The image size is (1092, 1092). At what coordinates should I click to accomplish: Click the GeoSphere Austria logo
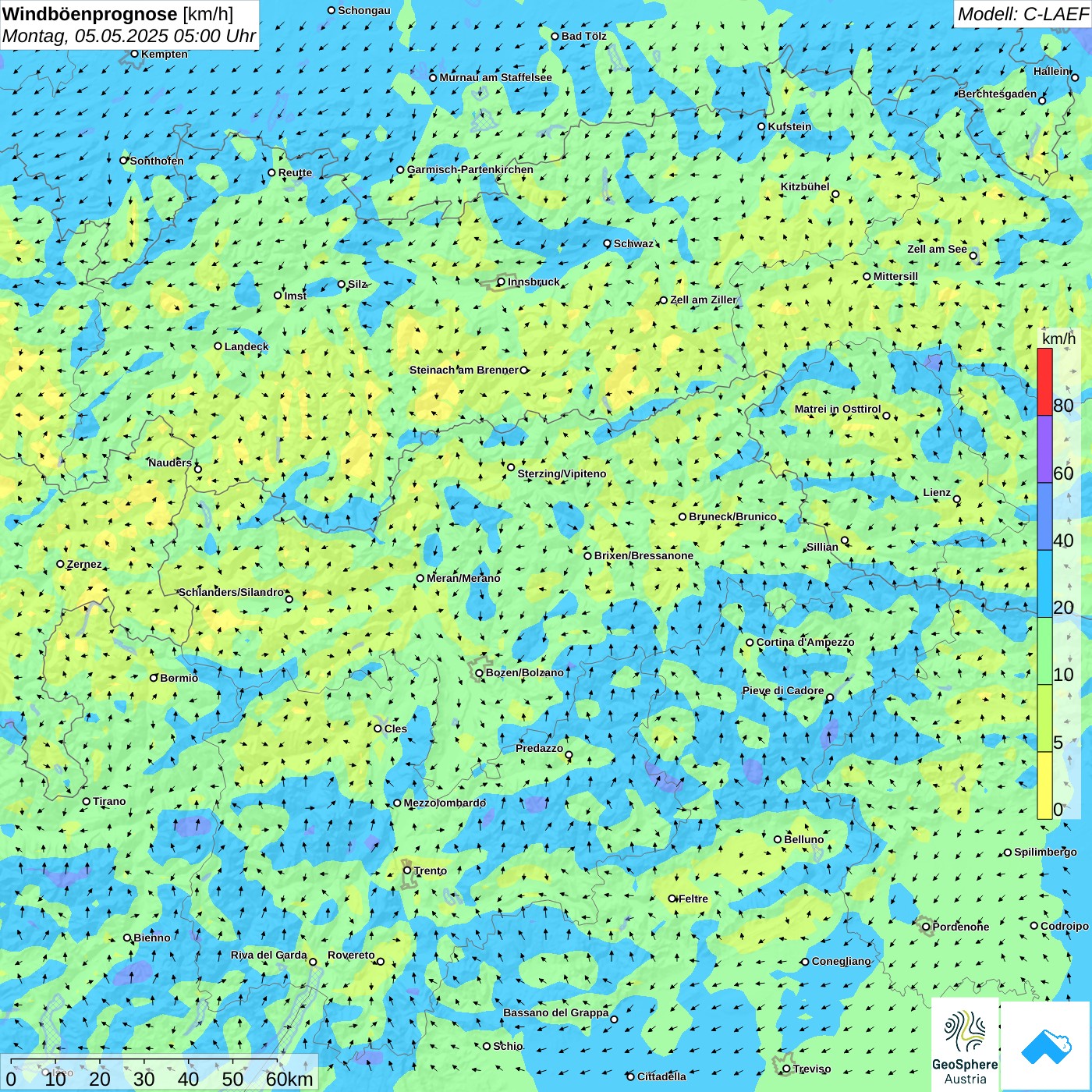(x=965, y=1044)
